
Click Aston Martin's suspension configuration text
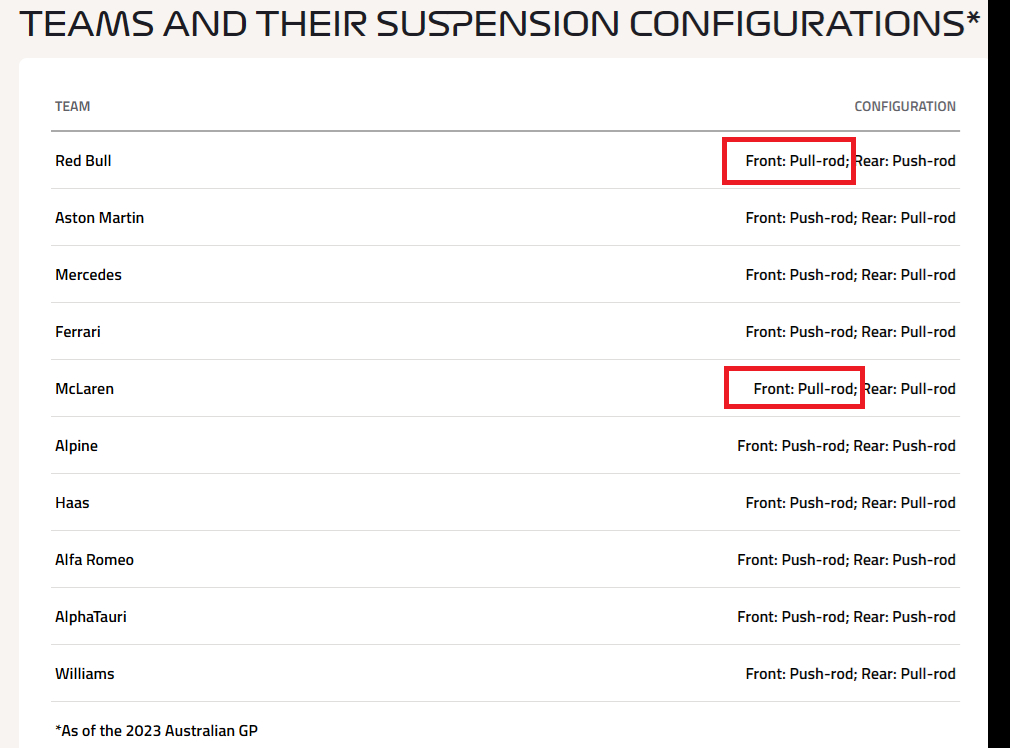click(850, 217)
